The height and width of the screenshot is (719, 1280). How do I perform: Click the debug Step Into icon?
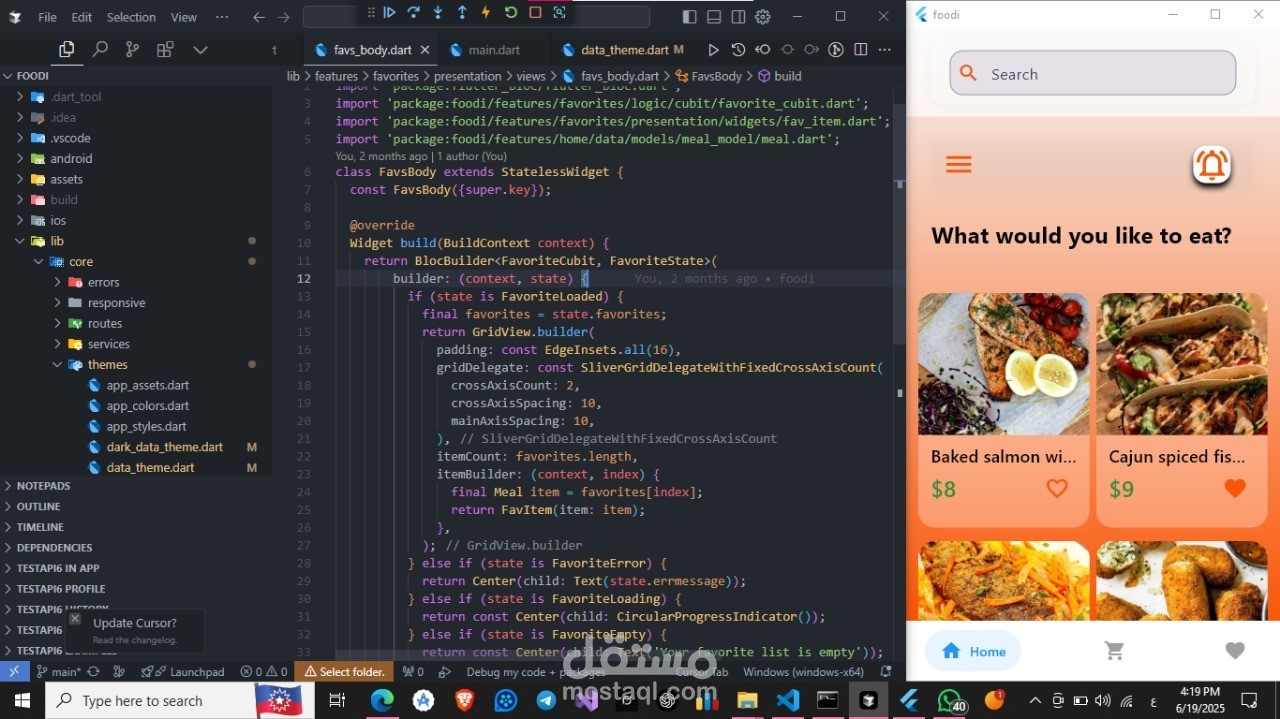pos(438,12)
